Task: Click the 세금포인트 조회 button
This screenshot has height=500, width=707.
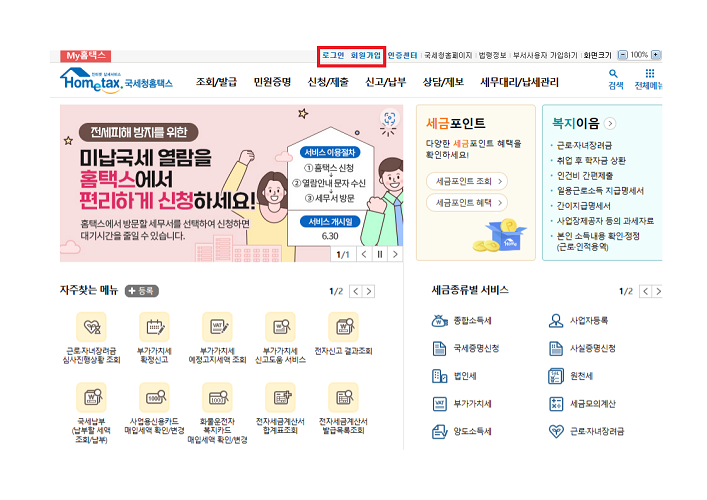Action: [x=467, y=181]
